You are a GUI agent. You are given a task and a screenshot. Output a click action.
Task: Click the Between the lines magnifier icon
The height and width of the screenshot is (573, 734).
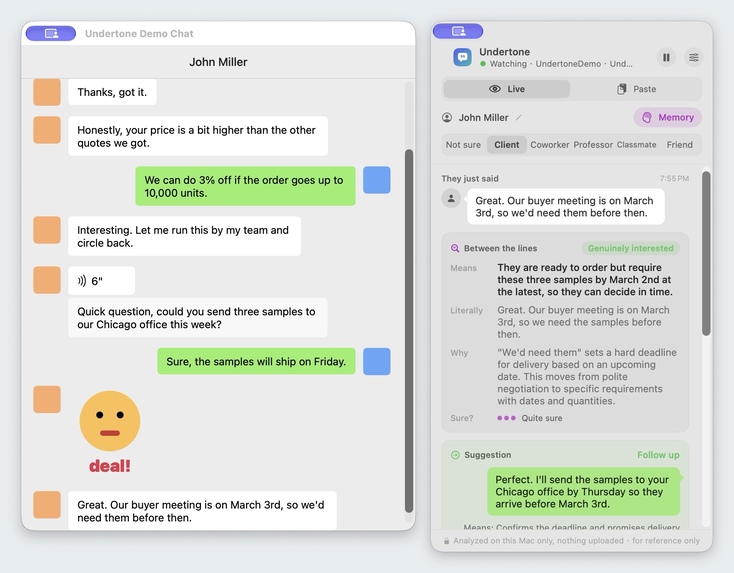pyautogui.click(x=455, y=248)
